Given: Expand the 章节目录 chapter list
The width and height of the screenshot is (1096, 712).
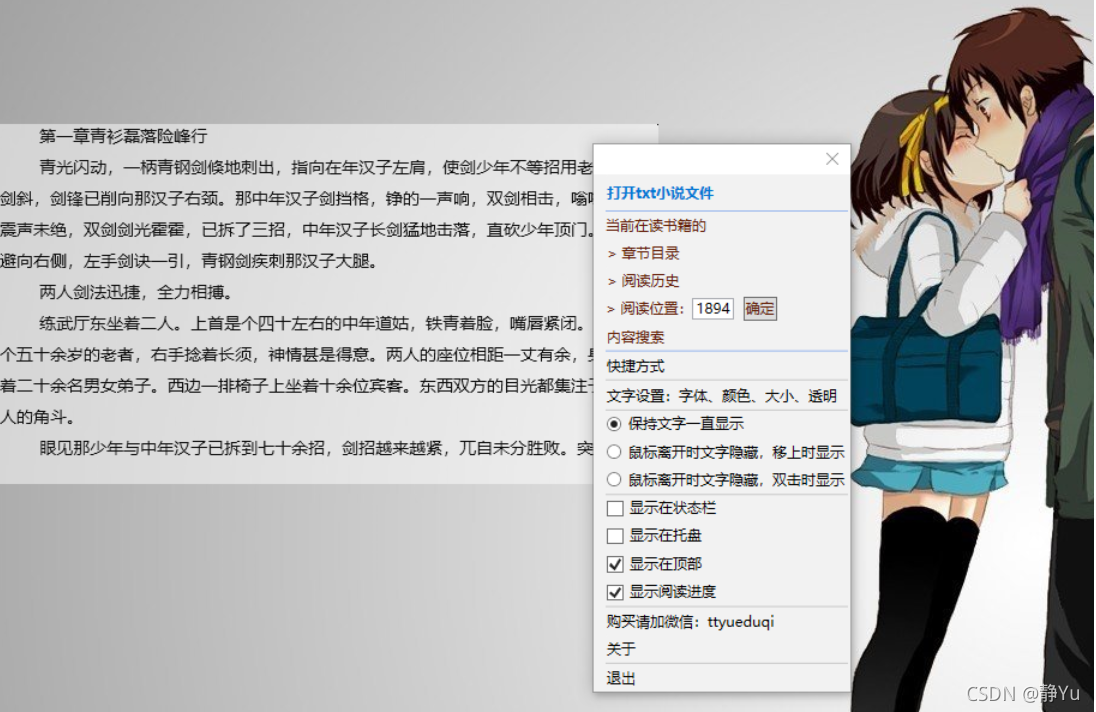Looking at the screenshot, I should point(650,253).
